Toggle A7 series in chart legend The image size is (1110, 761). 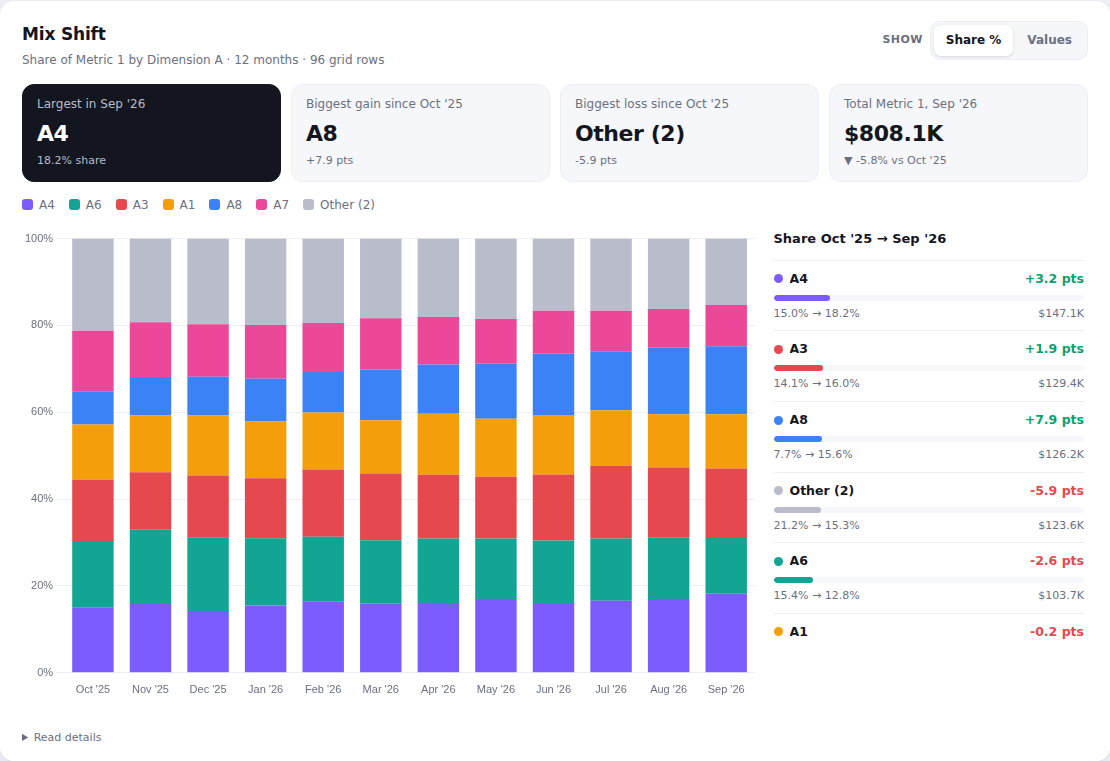coord(273,205)
